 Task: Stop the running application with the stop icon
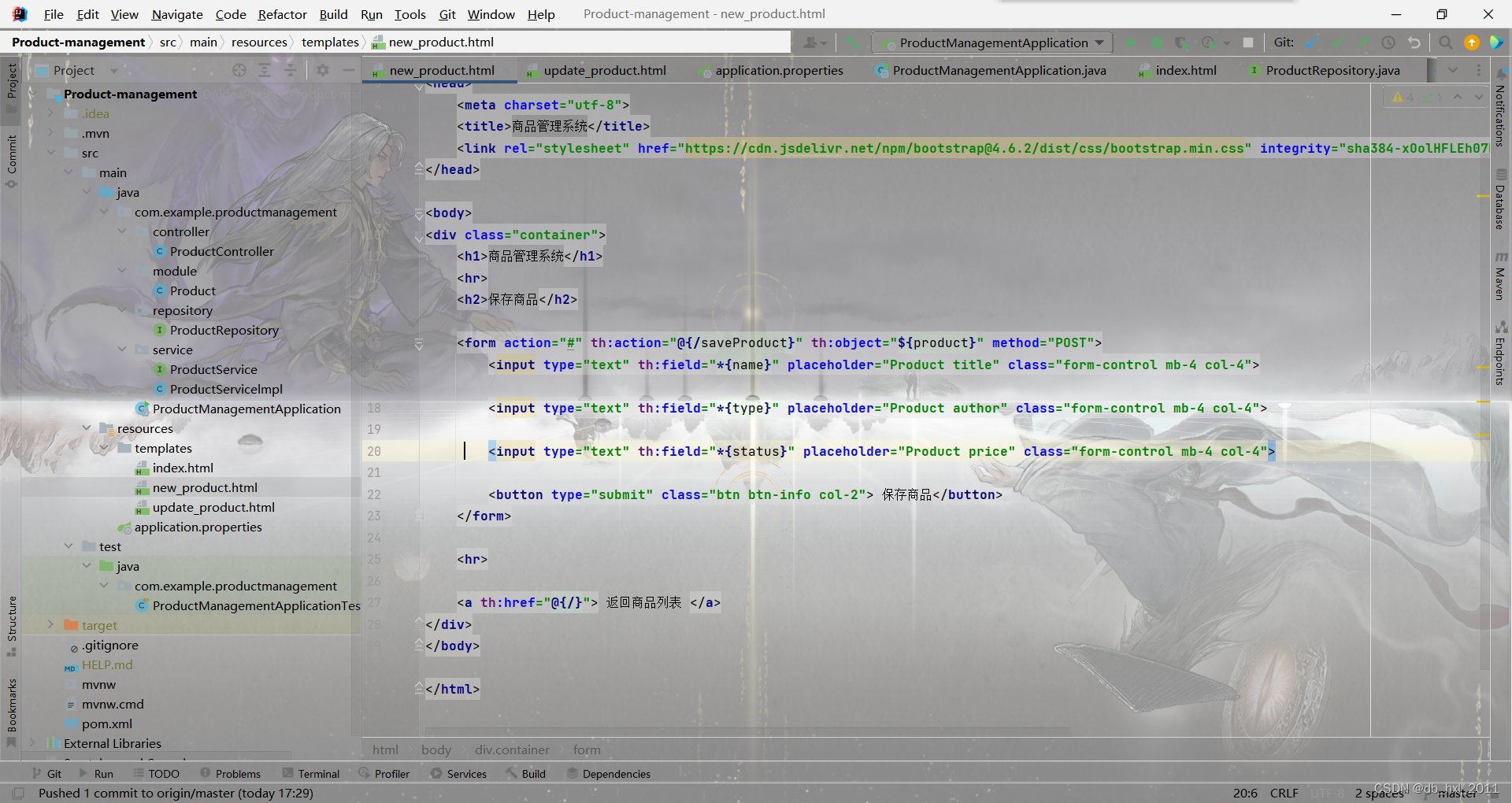1248,43
